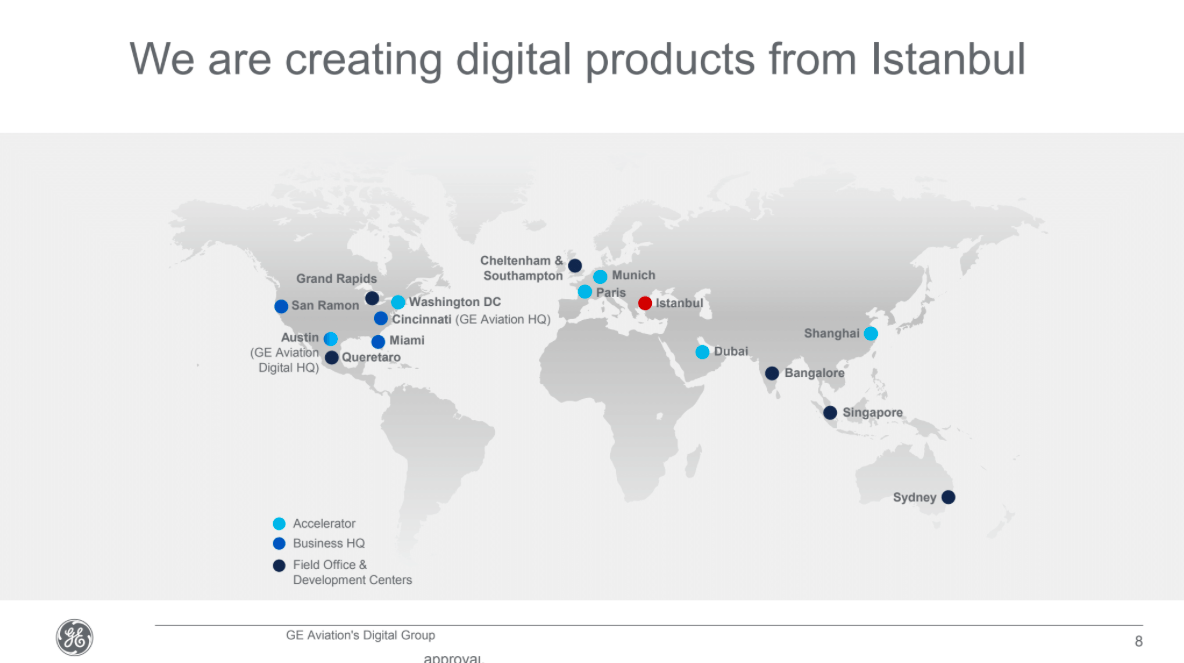Select the Bangalore location dot
The height and width of the screenshot is (663, 1184).
click(772, 373)
